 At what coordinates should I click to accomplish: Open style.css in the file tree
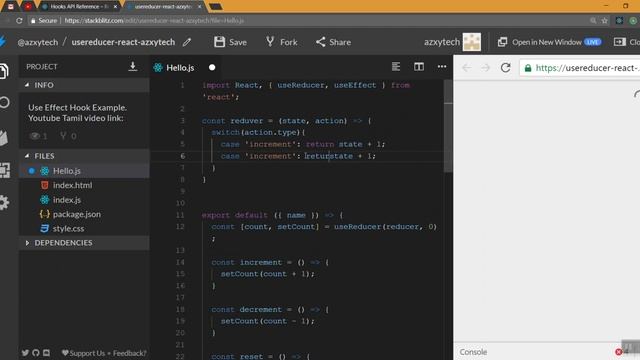pyautogui.click(x=84, y=229)
